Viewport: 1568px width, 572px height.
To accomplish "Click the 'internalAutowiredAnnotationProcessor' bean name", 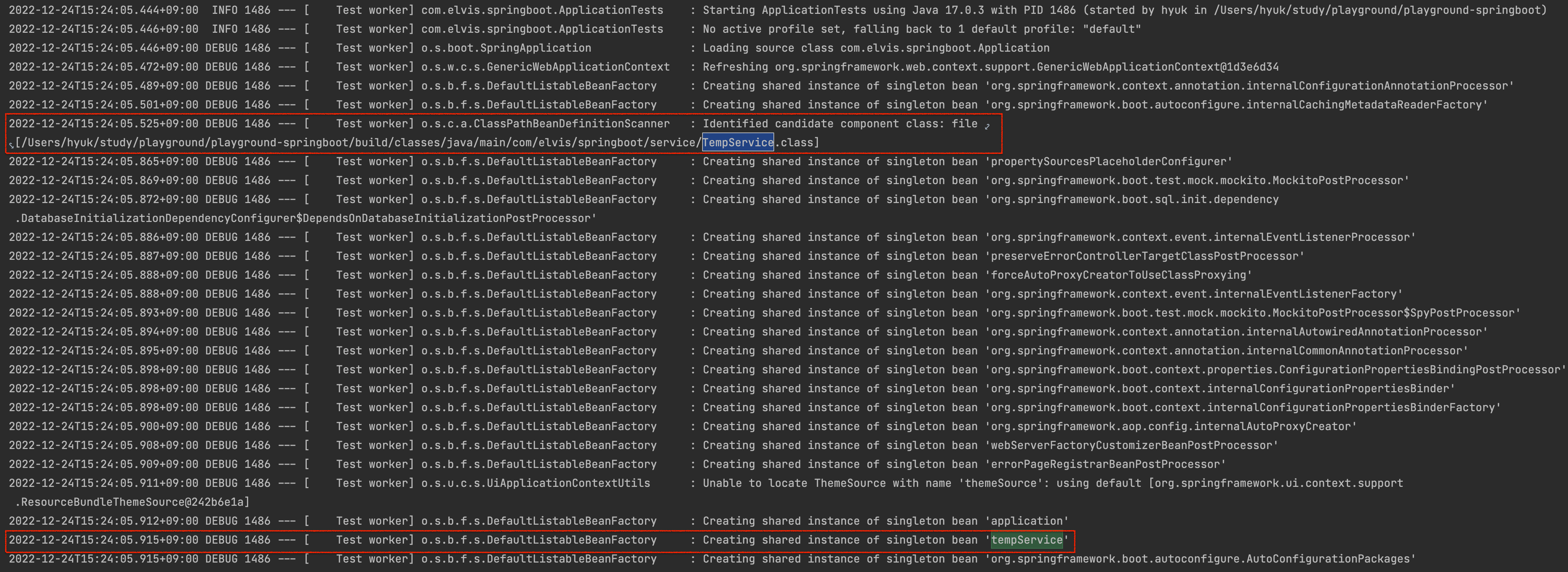I will click(1364, 331).
